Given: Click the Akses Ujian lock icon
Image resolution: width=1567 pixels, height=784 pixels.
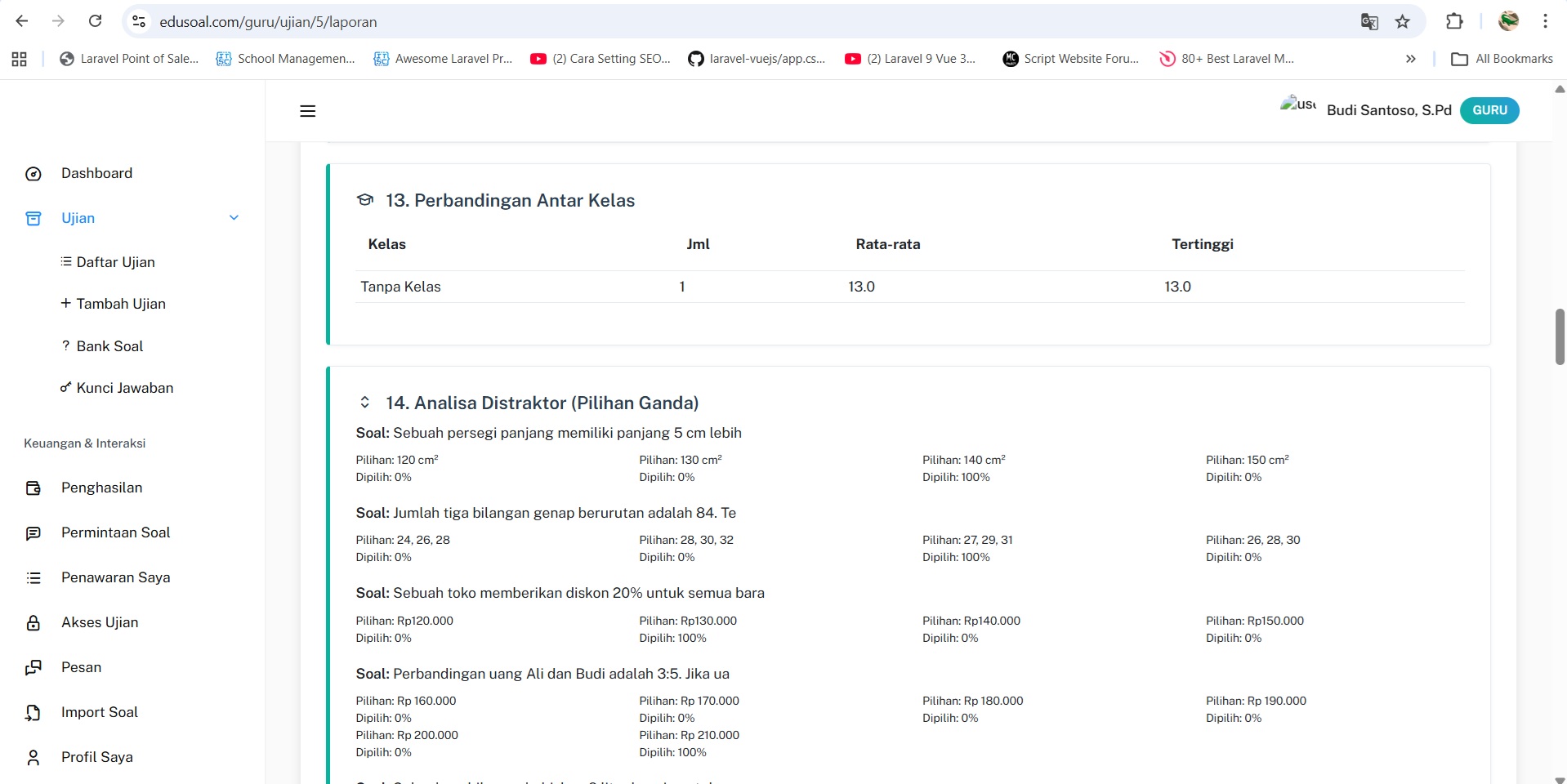Looking at the screenshot, I should tap(33, 623).
